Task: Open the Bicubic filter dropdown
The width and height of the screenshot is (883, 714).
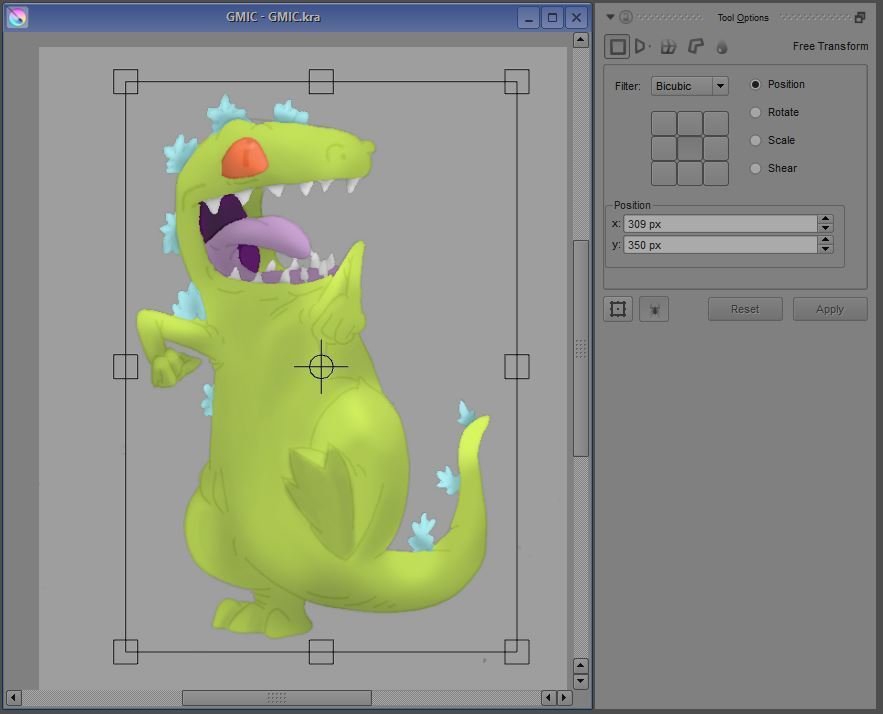Action: coord(690,86)
